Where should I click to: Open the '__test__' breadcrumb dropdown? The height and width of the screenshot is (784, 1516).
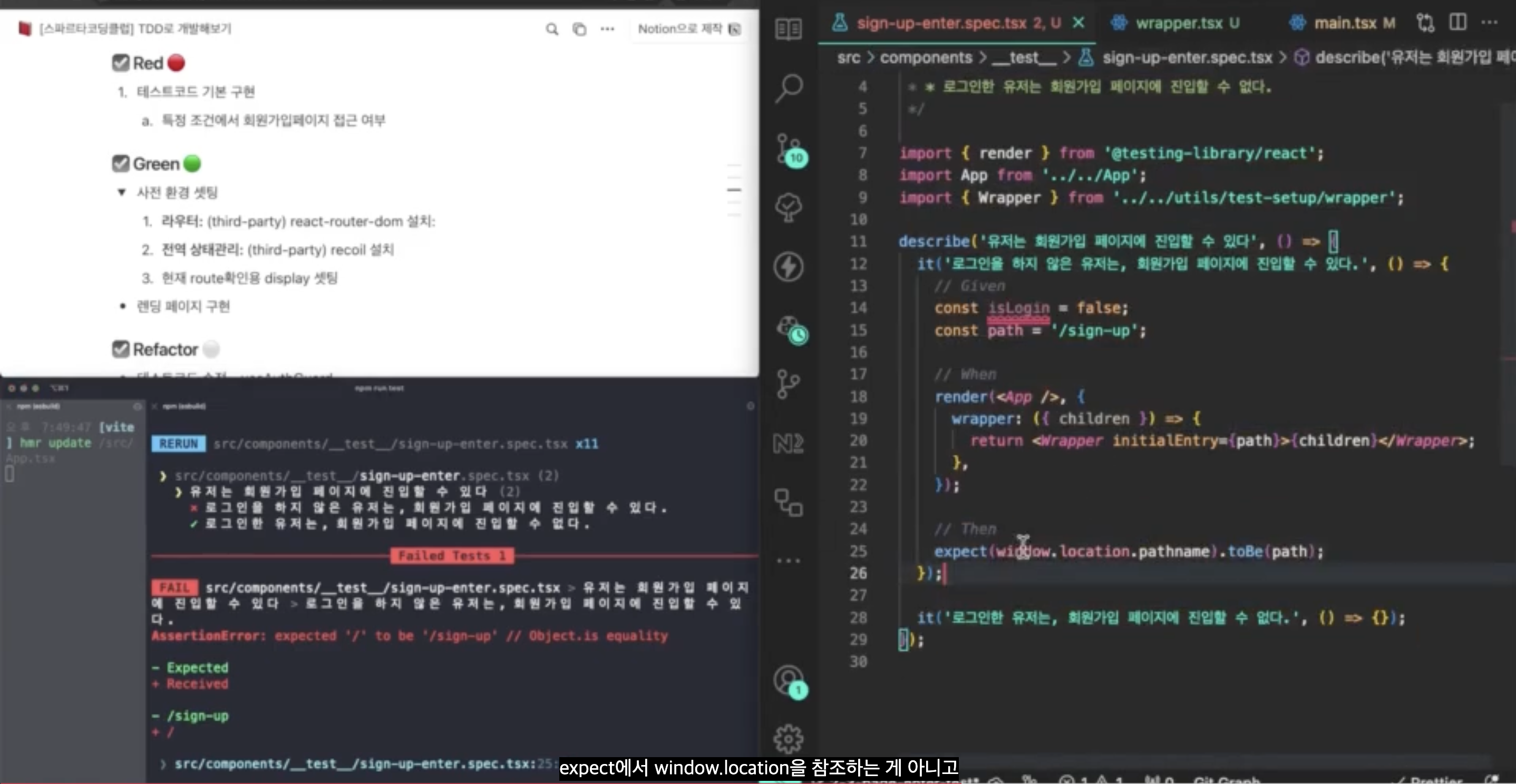(1024, 57)
